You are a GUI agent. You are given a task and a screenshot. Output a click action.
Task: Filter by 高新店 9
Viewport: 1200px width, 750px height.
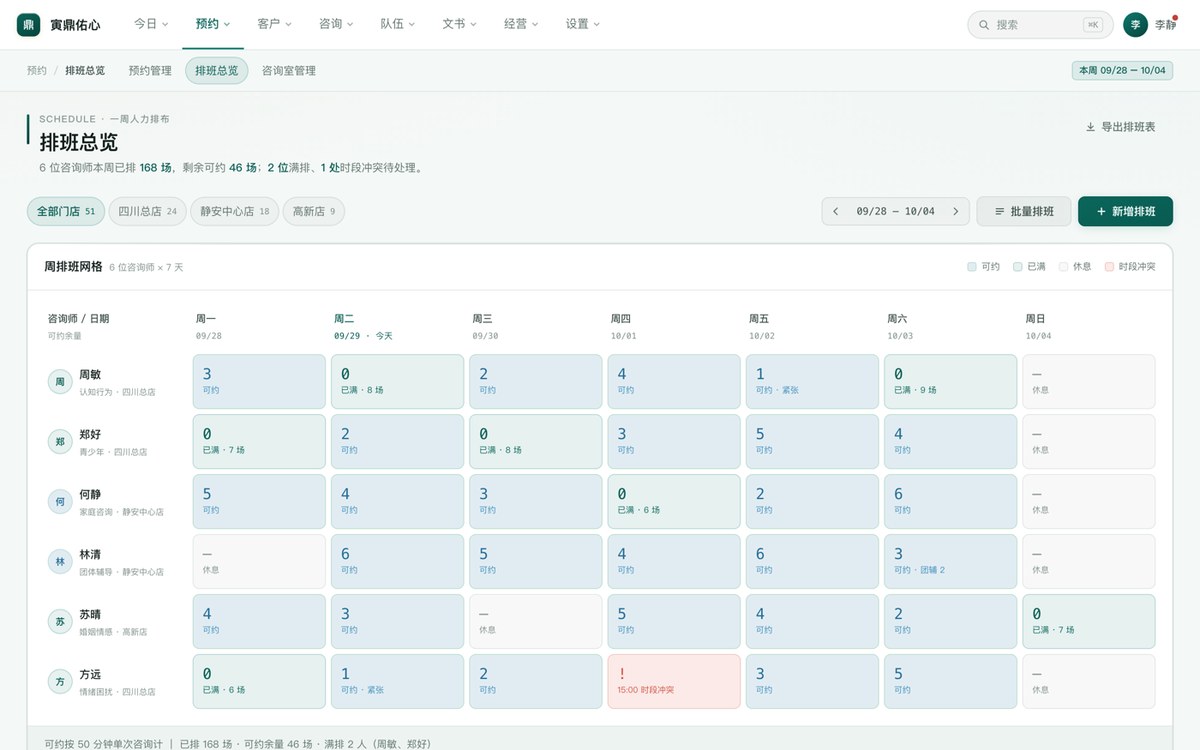tap(314, 211)
